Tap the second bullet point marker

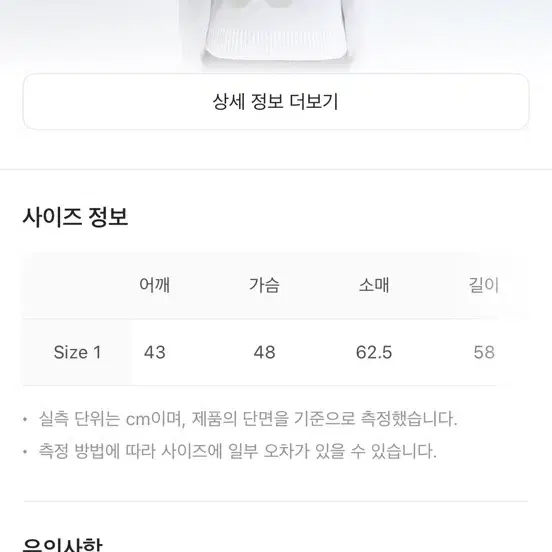[x=25, y=451]
